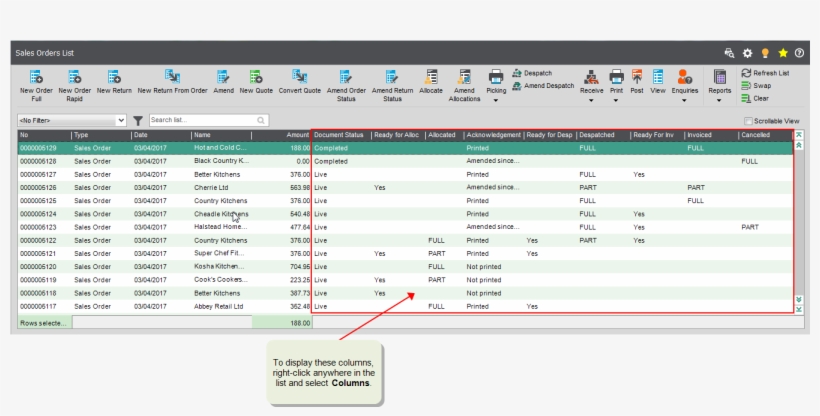Click the Print icon
Viewport: 820px width, 416px height.
[616, 77]
